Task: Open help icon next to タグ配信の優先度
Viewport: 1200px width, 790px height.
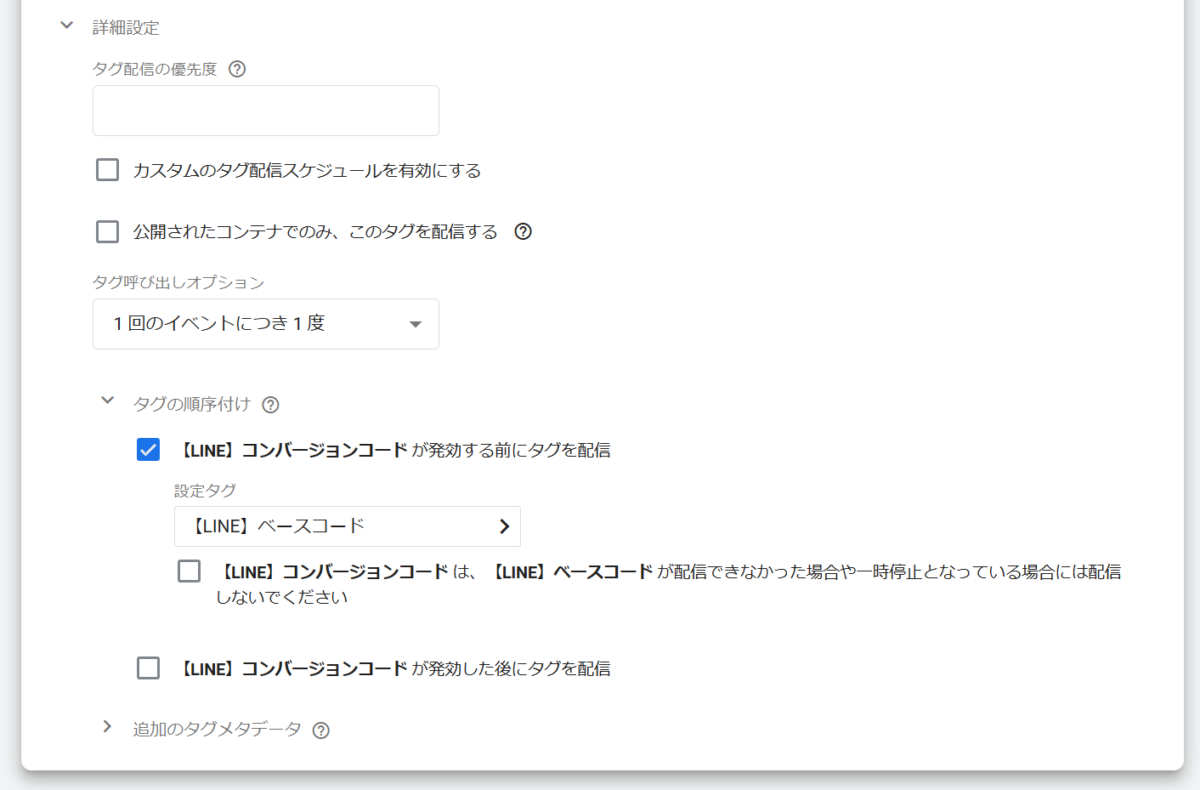Action: (237, 70)
